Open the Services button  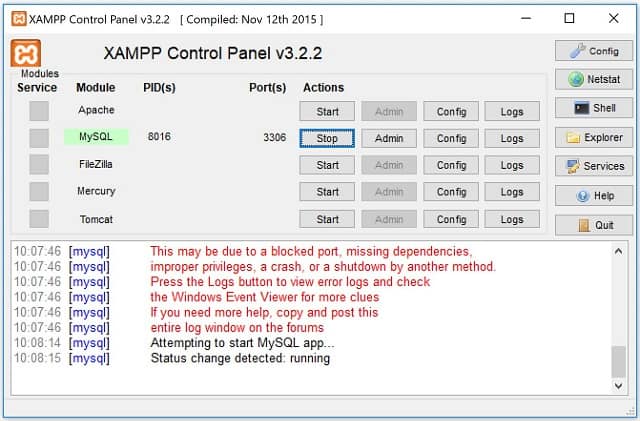594,166
